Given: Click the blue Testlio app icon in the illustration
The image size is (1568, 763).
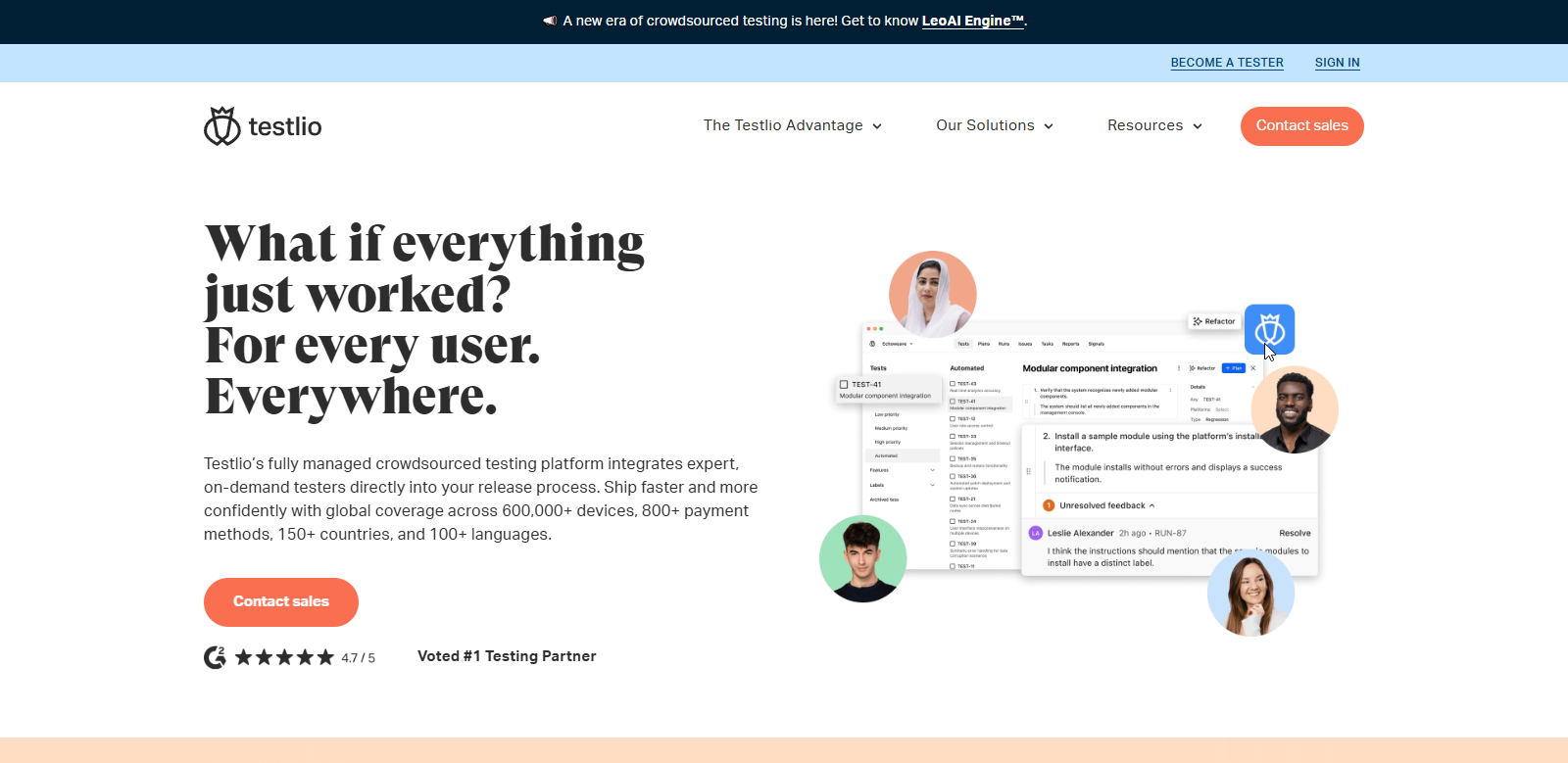Looking at the screenshot, I should [x=1269, y=329].
